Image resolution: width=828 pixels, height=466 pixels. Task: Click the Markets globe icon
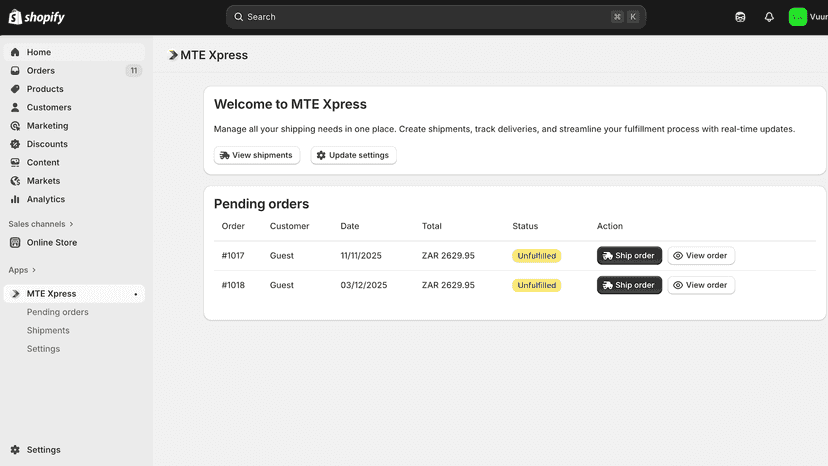tap(15, 181)
